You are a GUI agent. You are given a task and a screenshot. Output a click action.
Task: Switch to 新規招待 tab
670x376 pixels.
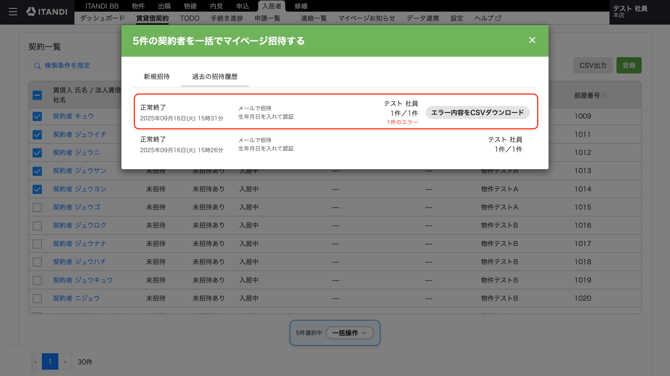(156, 76)
